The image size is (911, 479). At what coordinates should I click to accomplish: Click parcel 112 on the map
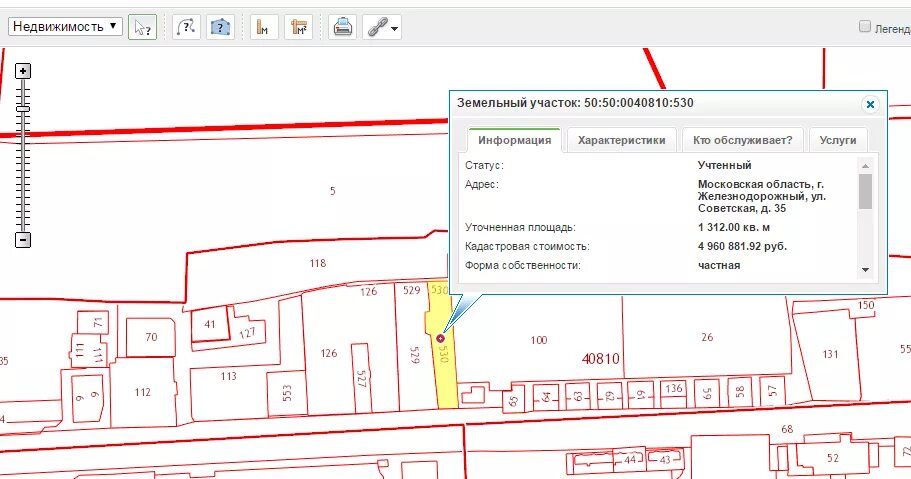click(143, 392)
